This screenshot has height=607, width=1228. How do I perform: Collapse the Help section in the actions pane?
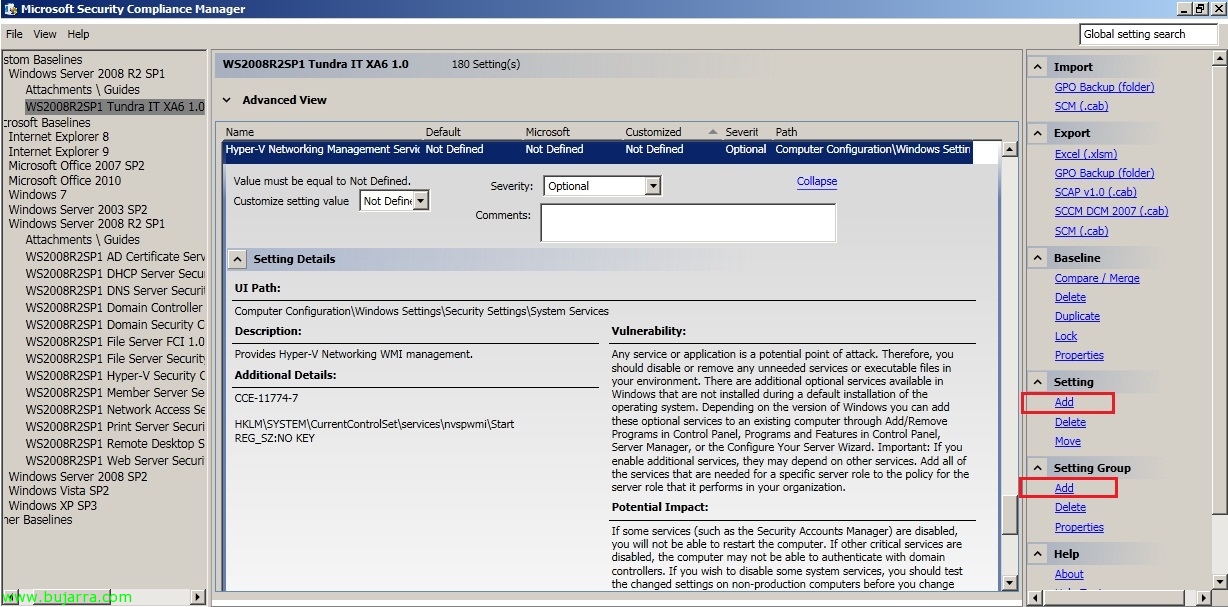point(1037,554)
